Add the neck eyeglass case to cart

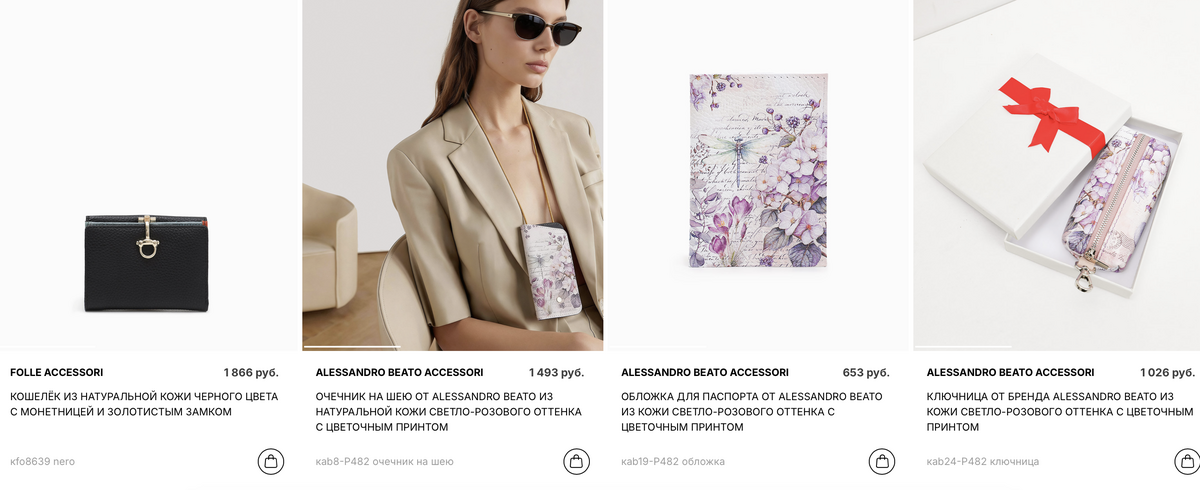point(576,461)
